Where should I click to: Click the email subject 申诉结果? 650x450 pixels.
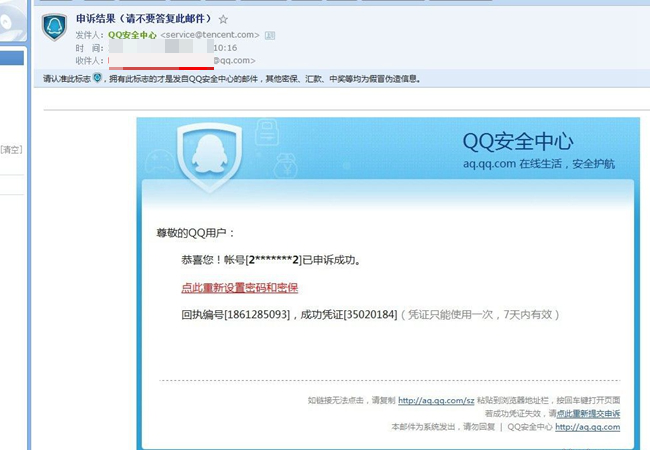click(x=143, y=19)
